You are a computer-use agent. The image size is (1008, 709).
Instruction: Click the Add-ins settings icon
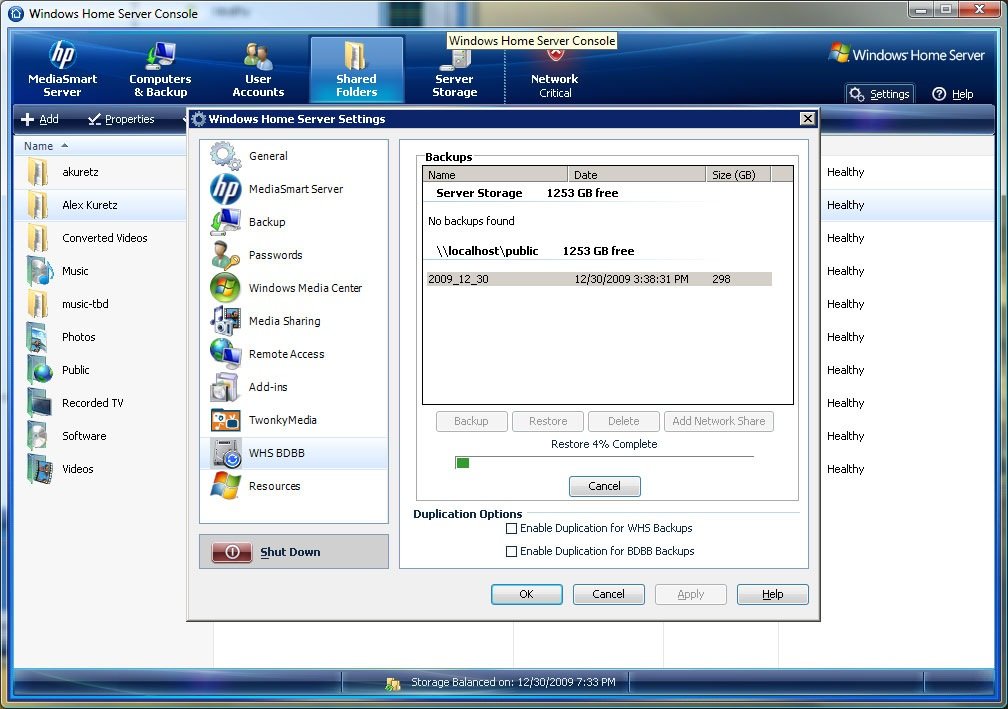[x=226, y=387]
